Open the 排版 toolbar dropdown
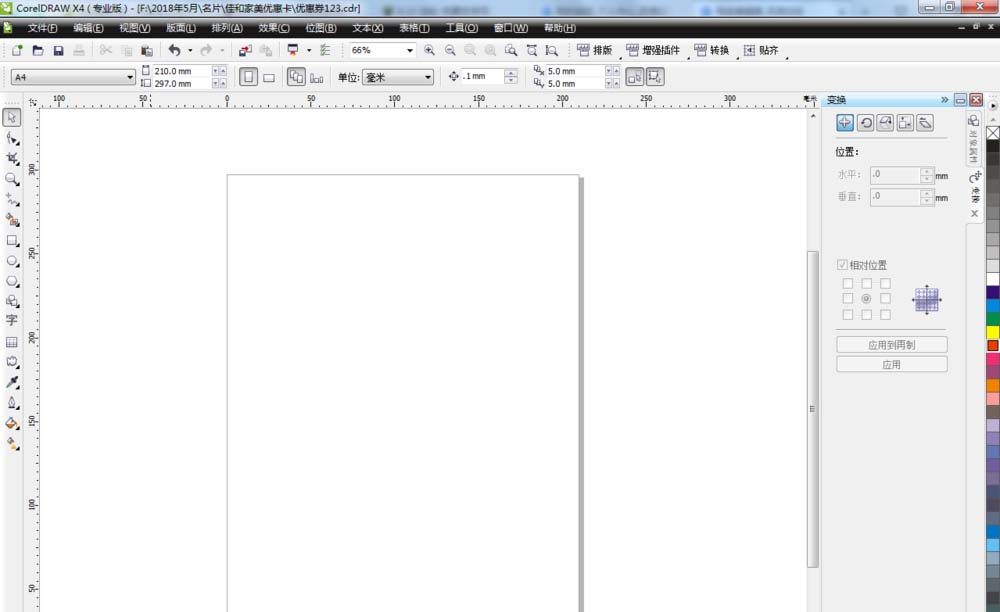The width and height of the screenshot is (1000, 612). (x=594, y=50)
